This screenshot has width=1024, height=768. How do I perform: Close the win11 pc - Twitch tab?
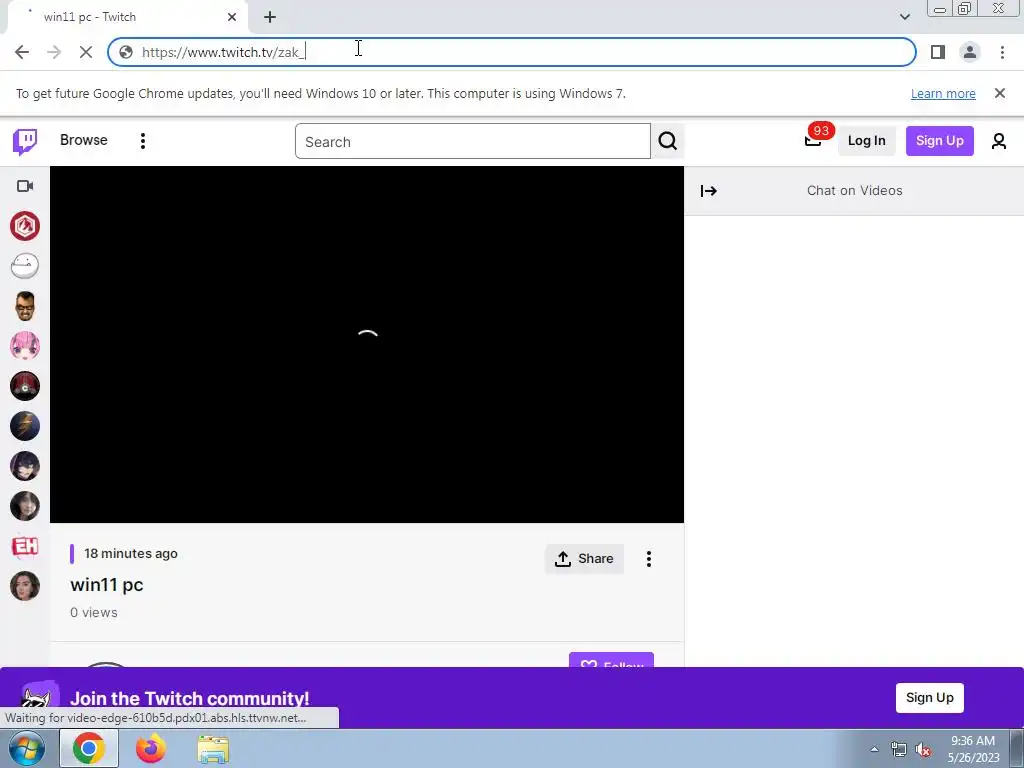pos(232,17)
